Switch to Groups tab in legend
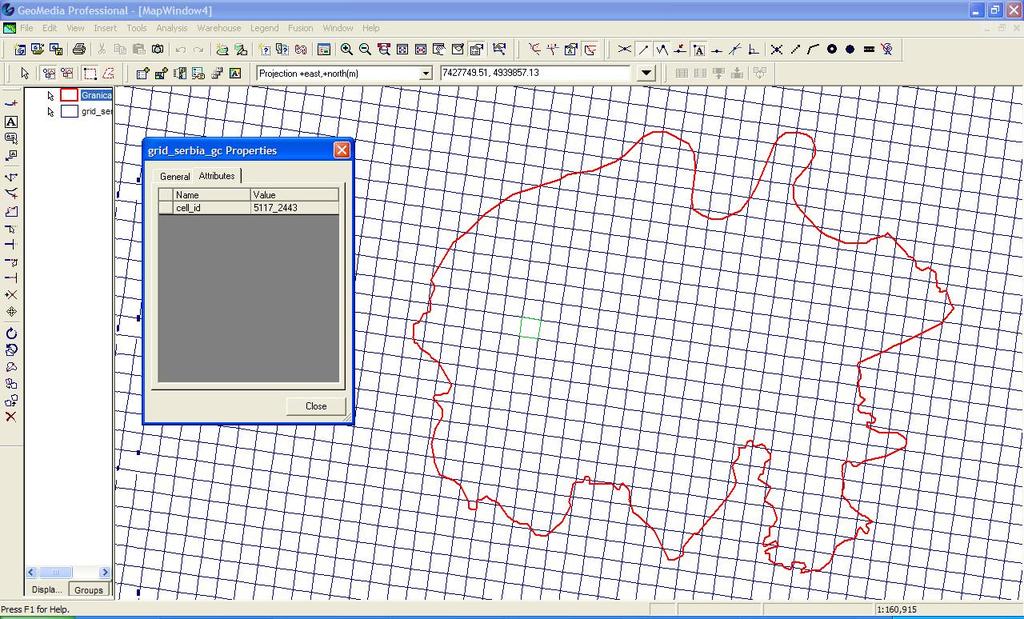This screenshot has width=1024, height=619. [x=88, y=590]
